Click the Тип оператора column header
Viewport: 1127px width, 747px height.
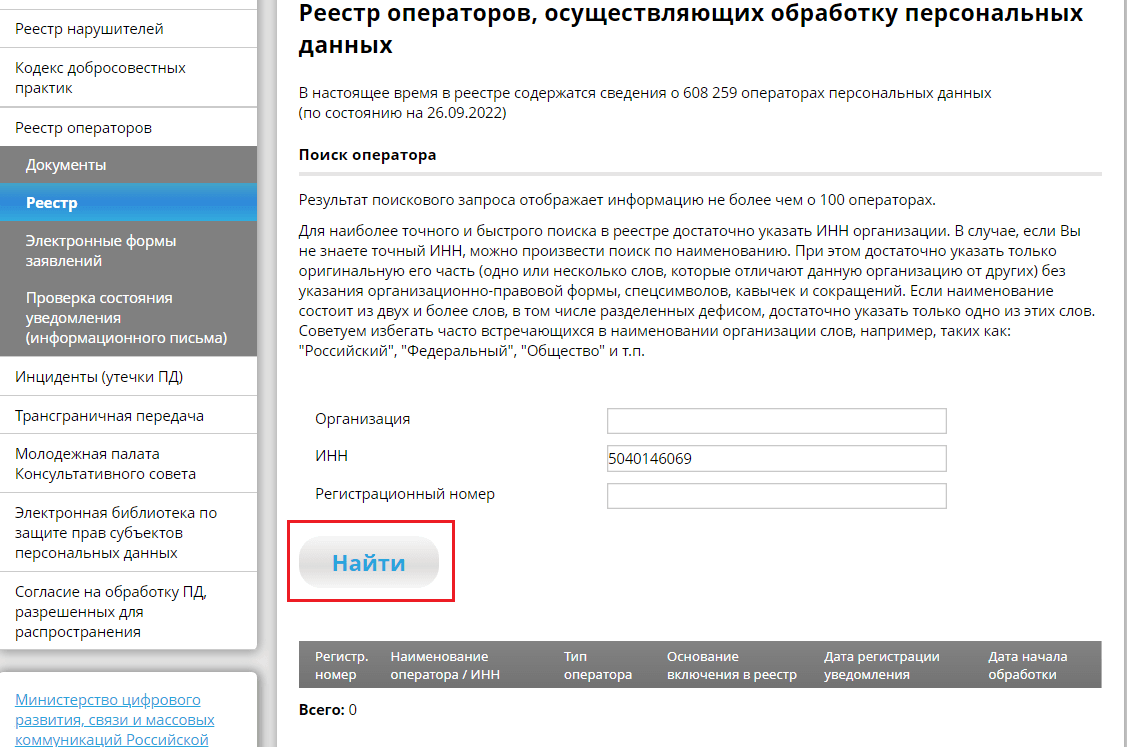[x=597, y=665]
